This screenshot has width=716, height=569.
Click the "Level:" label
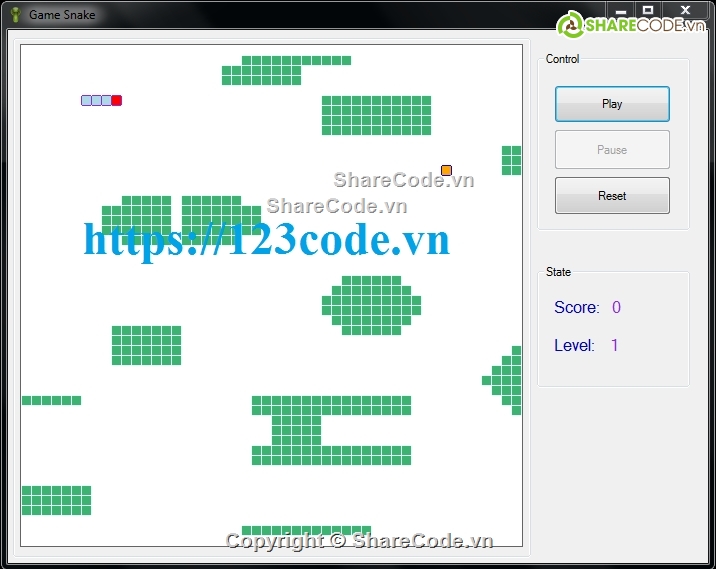tap(574, 346)
